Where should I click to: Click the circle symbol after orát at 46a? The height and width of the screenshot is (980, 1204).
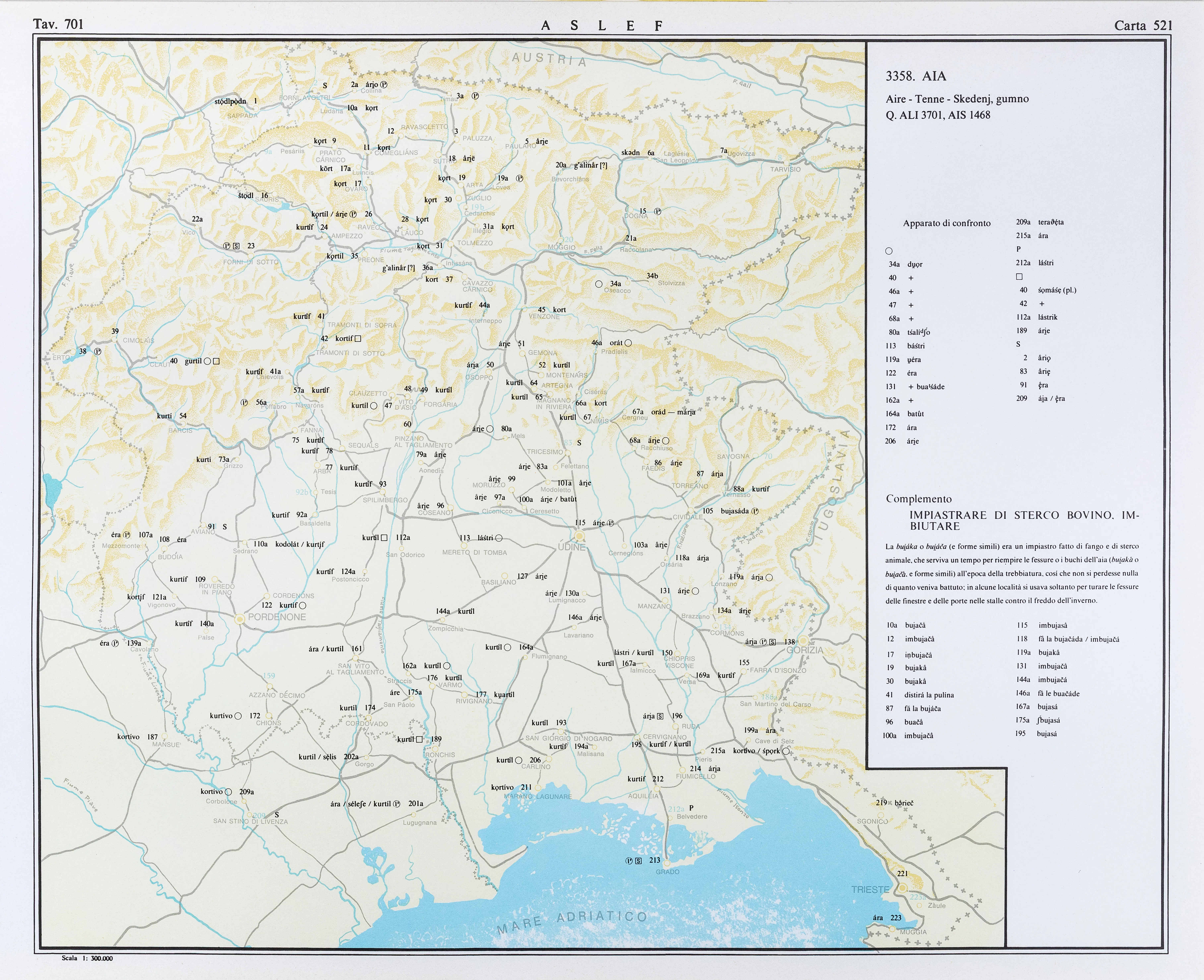pyautogui.click(x=628, y=343)
